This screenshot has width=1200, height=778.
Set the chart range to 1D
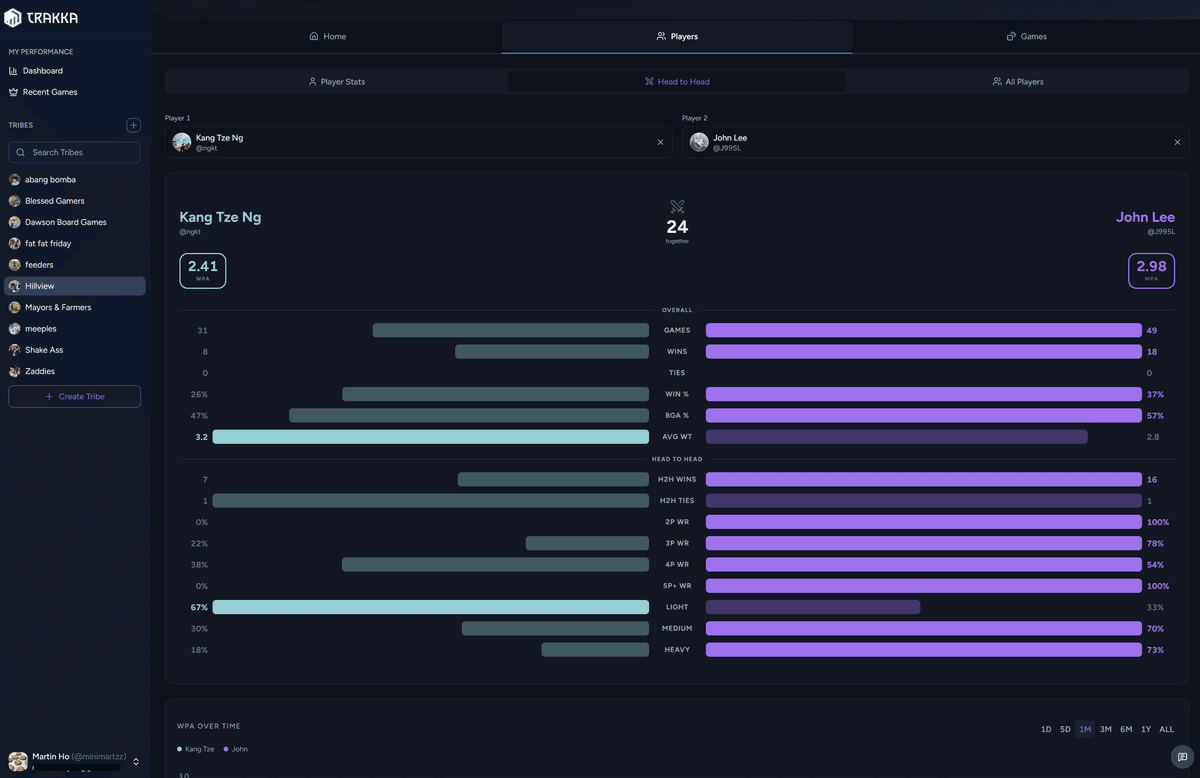point(1046,729)
